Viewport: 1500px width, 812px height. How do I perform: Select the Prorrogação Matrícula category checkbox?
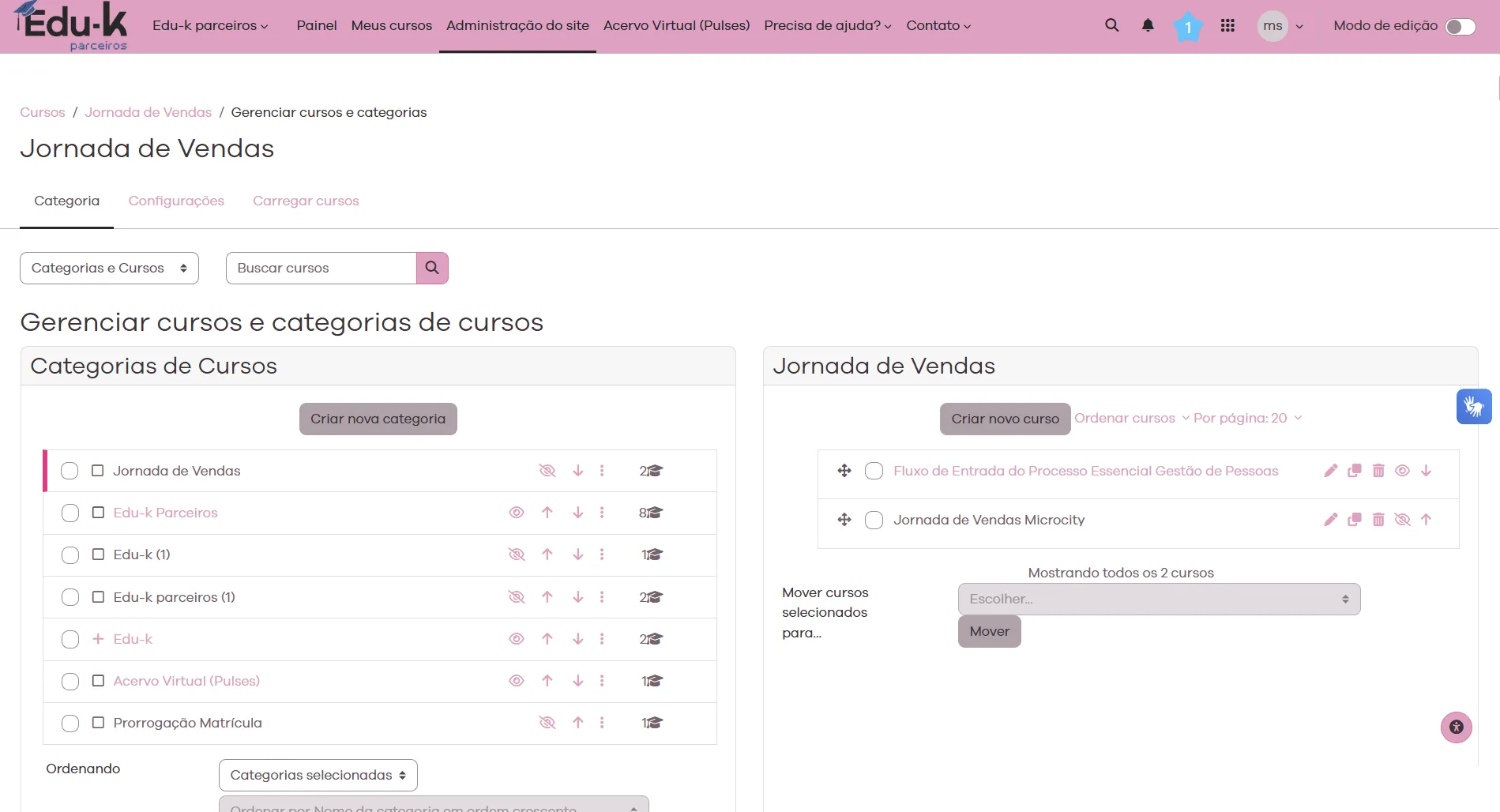coord(70,723)
